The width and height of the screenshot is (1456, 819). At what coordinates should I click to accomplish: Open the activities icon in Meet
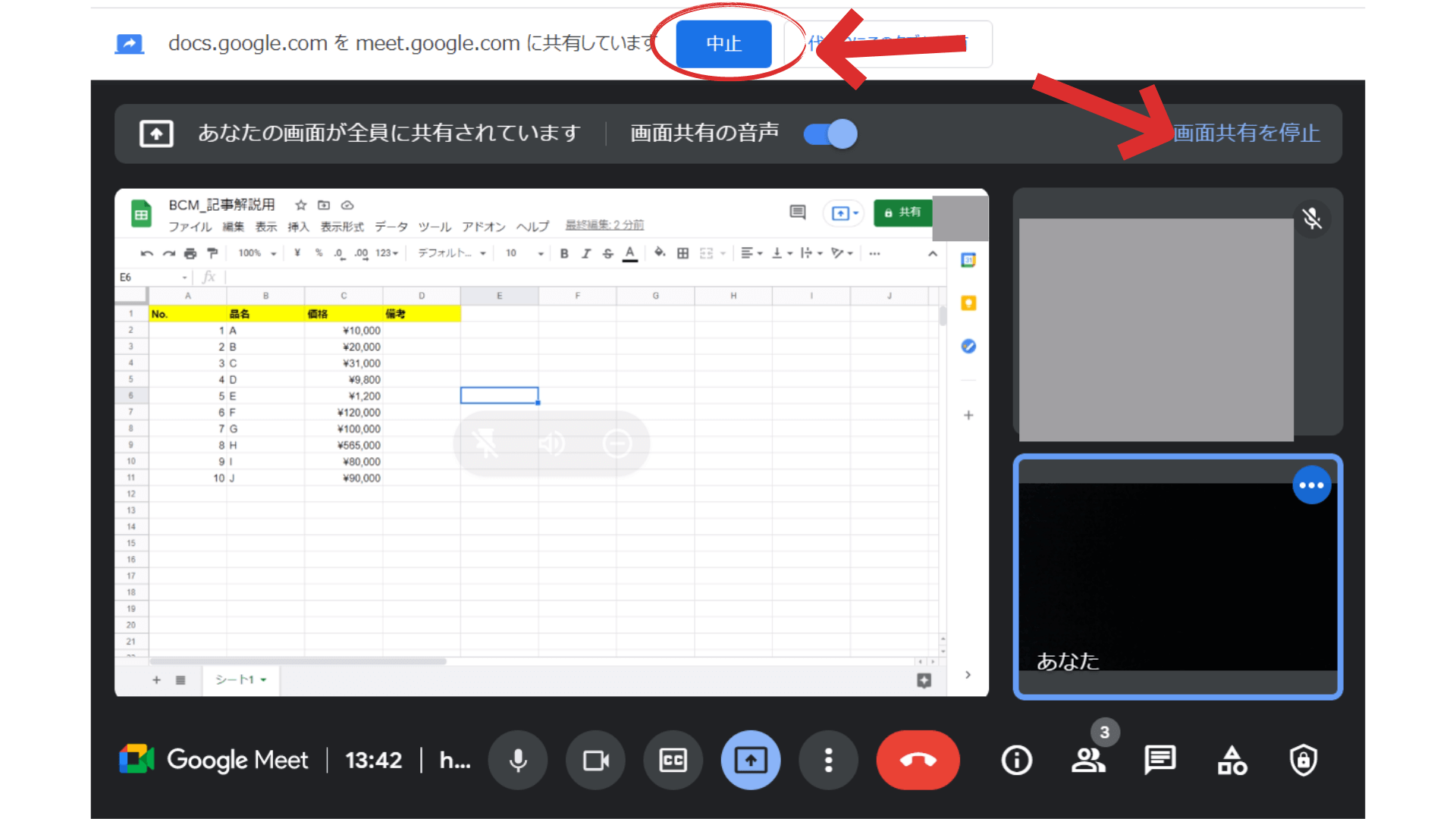point(1232,761)
